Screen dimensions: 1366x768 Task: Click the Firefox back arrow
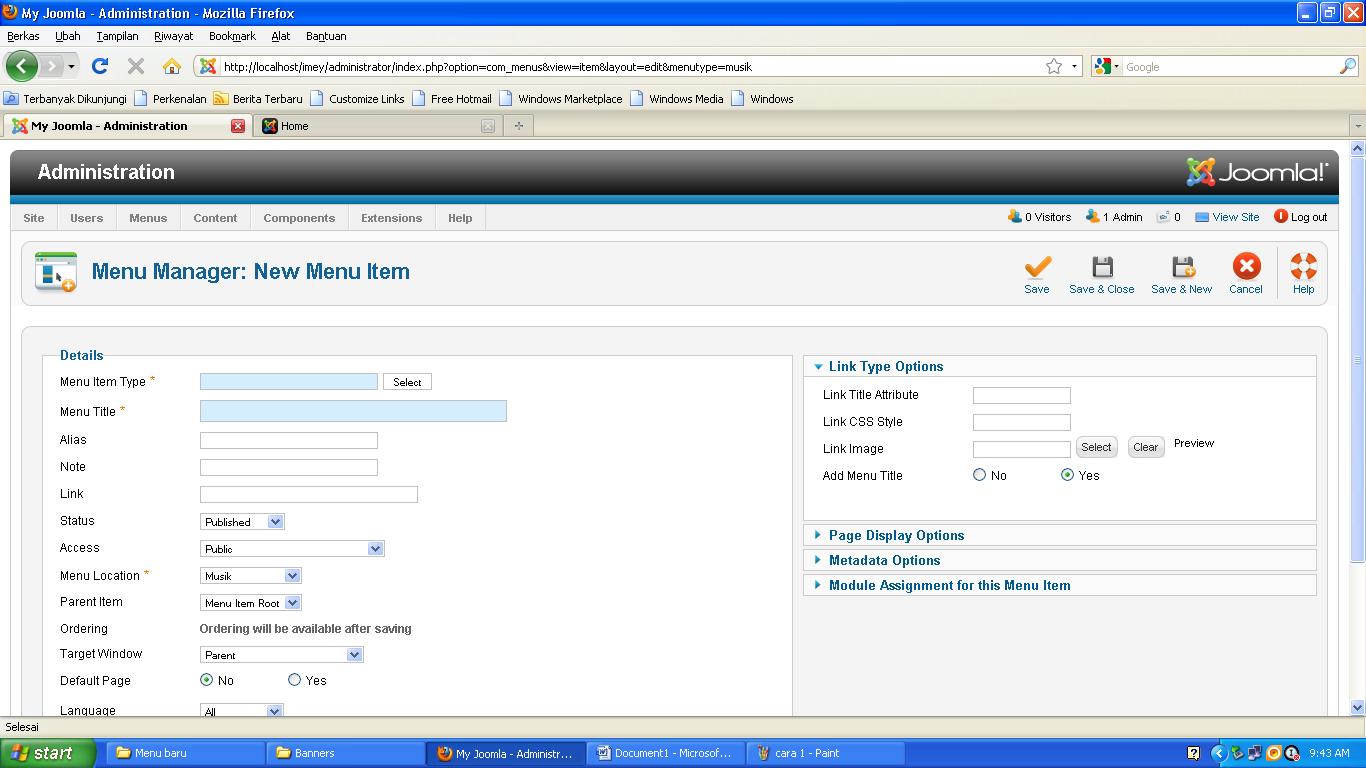click(x=22, y=66)
